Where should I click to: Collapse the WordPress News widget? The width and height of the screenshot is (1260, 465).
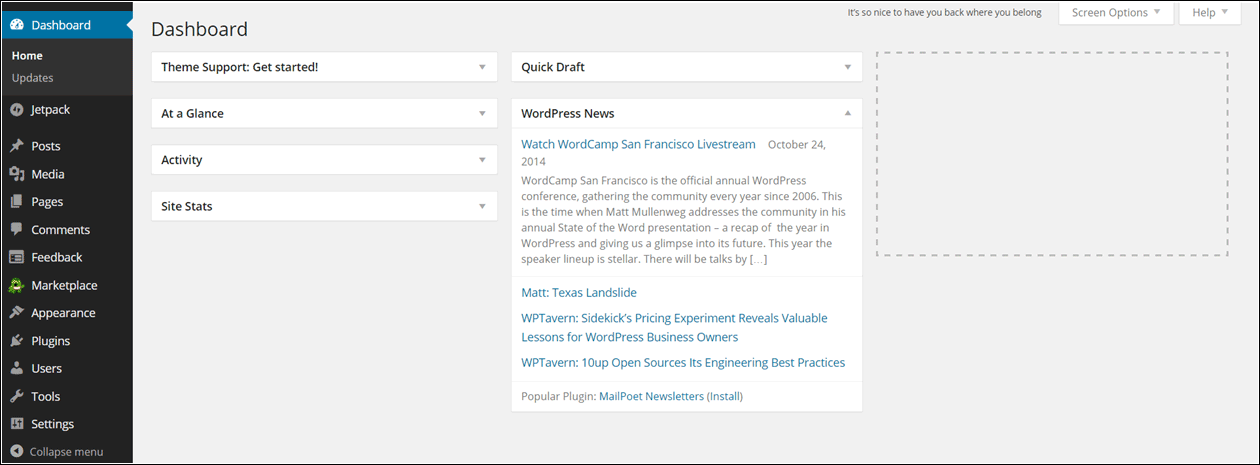(847, 113)
